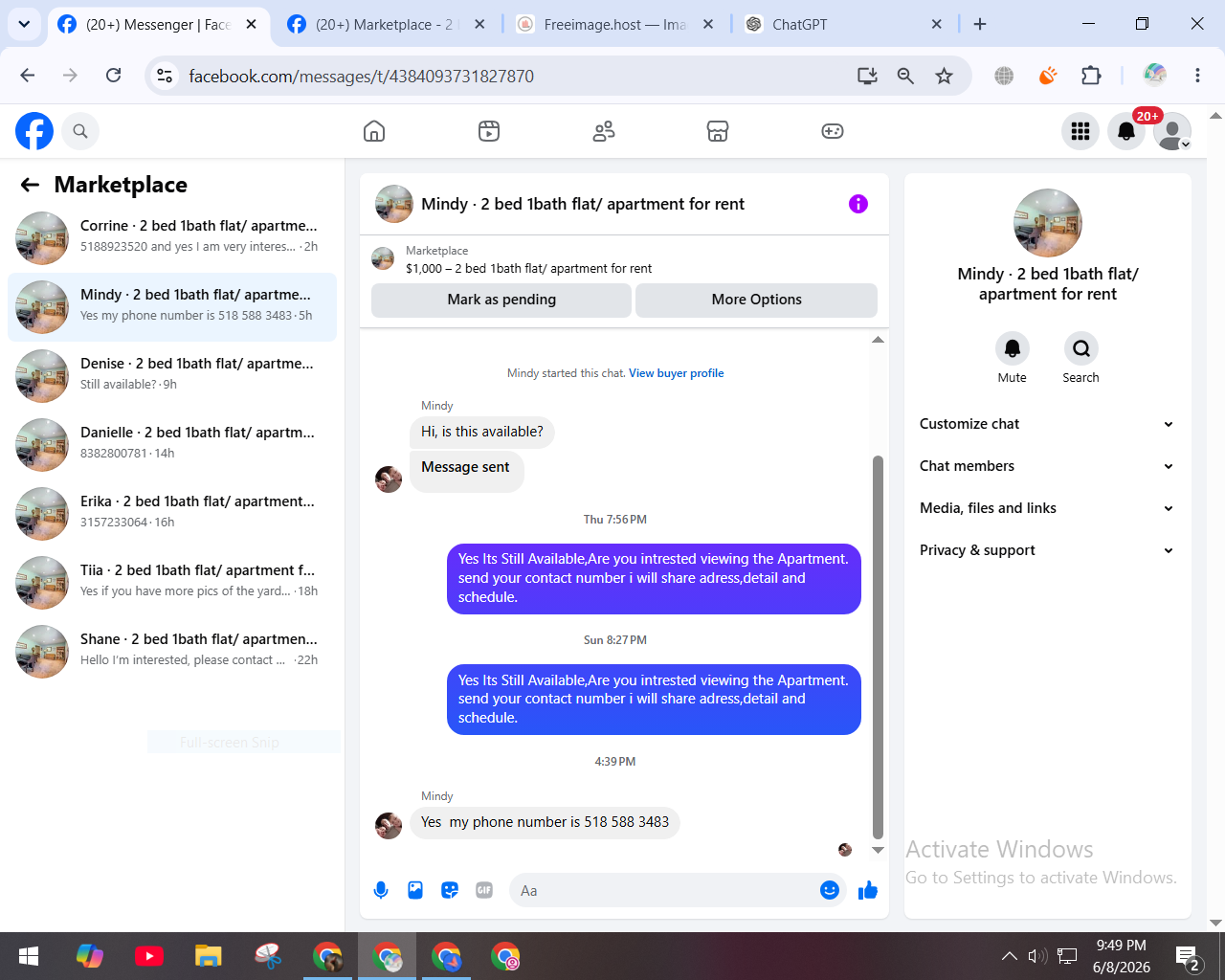1225x980 pixels.
Task: Open the Shane conversation
Action: click(172, 652)
